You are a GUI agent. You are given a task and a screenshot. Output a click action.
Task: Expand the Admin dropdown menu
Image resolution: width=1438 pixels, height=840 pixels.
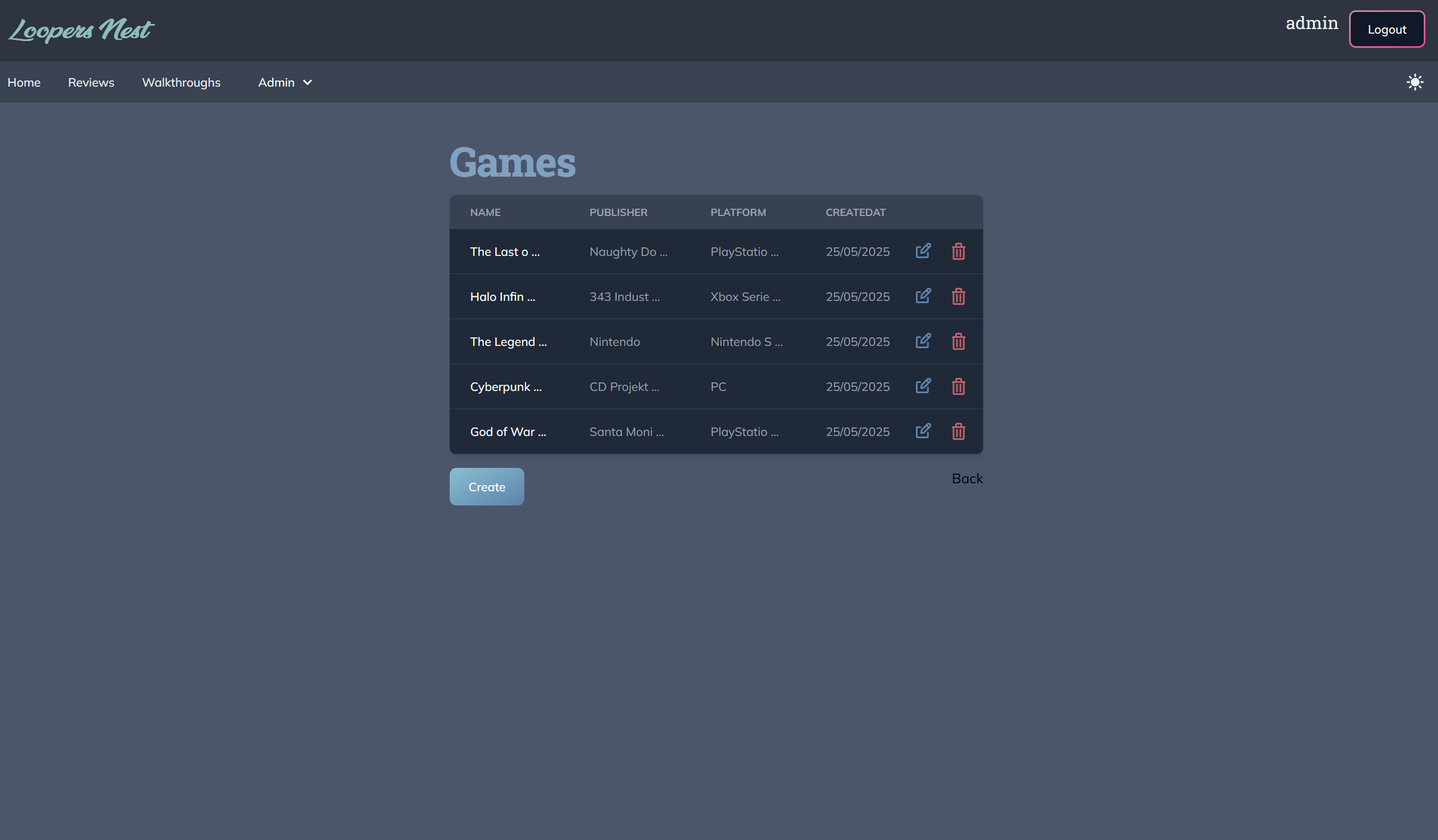285,82
